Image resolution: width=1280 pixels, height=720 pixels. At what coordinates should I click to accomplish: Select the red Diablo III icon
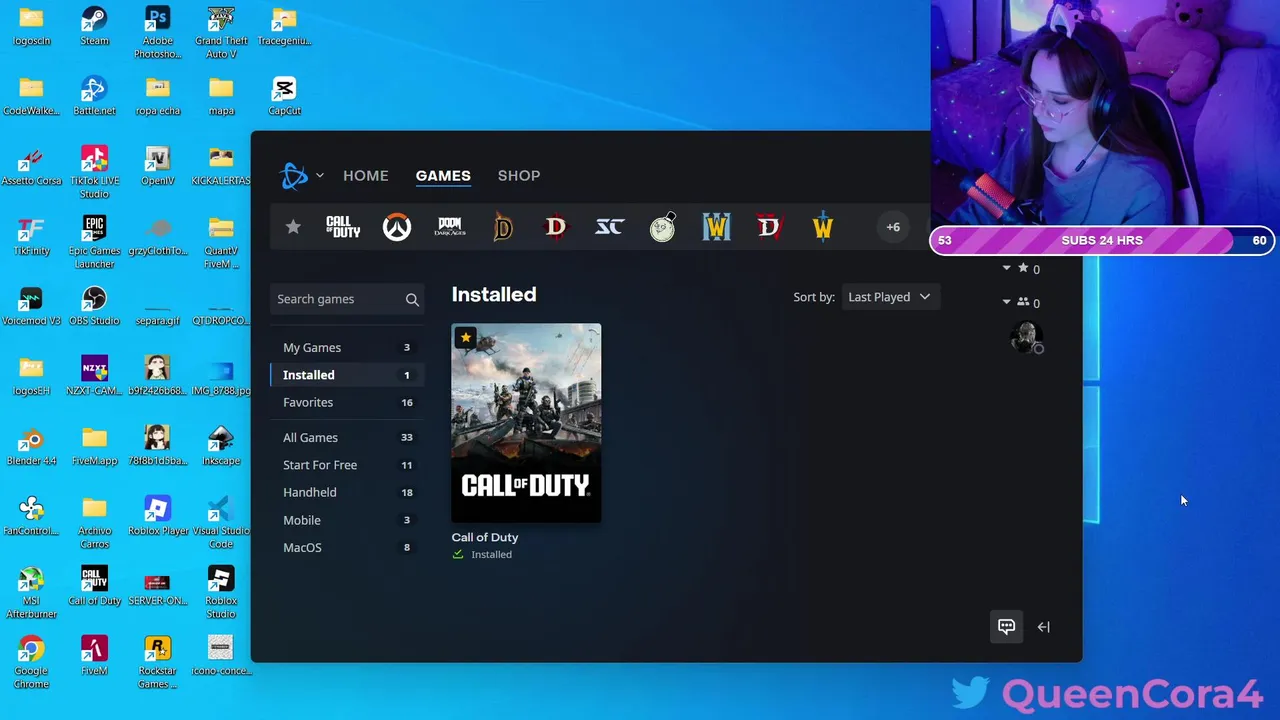556,227
